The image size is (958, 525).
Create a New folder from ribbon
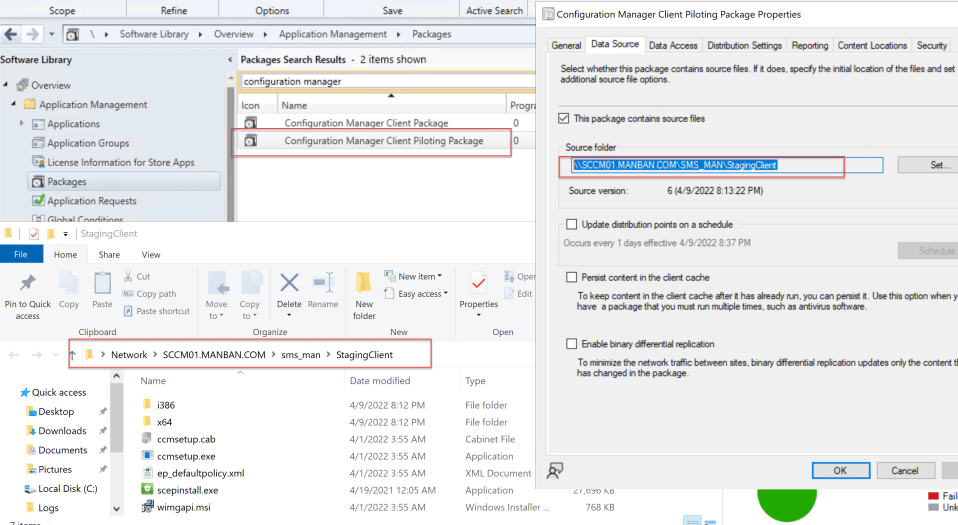pos(364,296)
